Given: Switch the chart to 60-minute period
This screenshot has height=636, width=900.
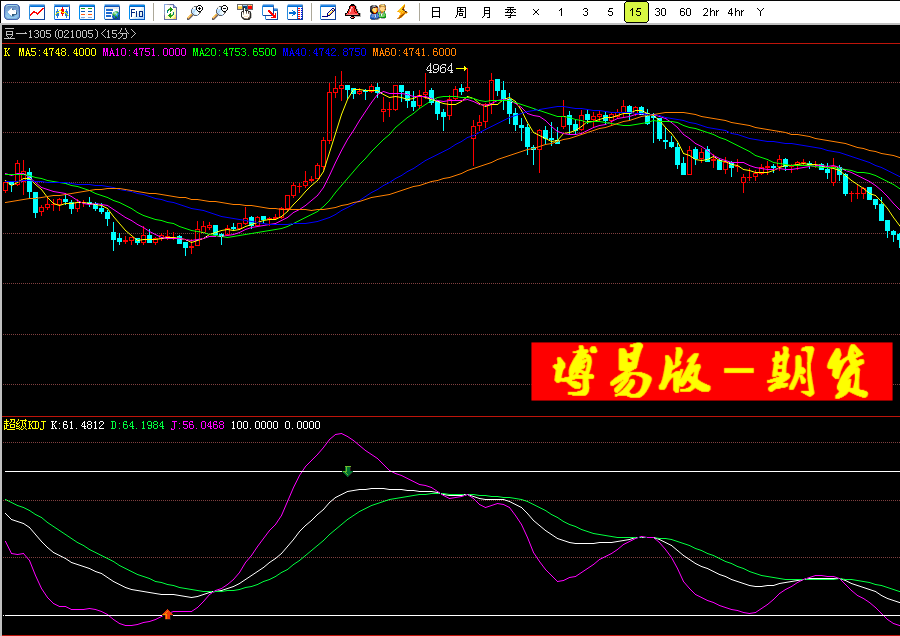Looking at the screenshot, I should (685, 12).
